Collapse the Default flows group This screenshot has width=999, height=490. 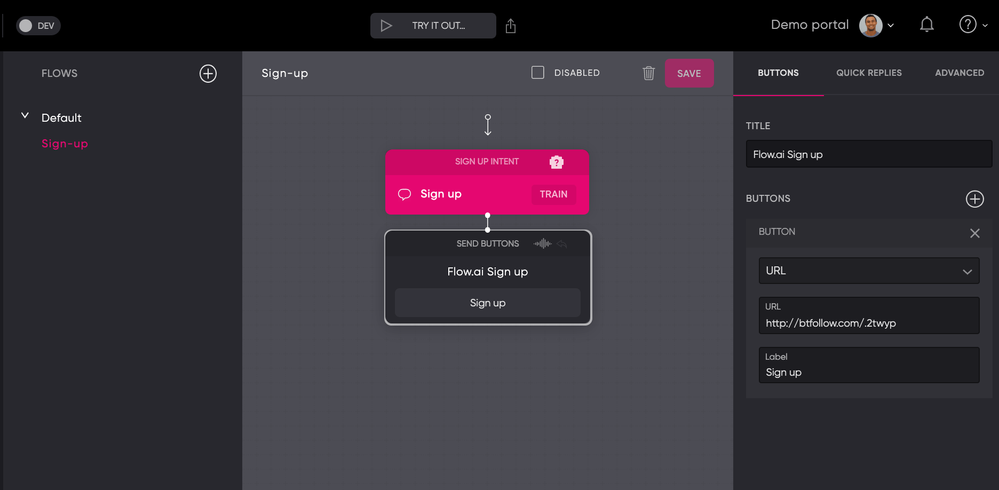coord(25,116)
